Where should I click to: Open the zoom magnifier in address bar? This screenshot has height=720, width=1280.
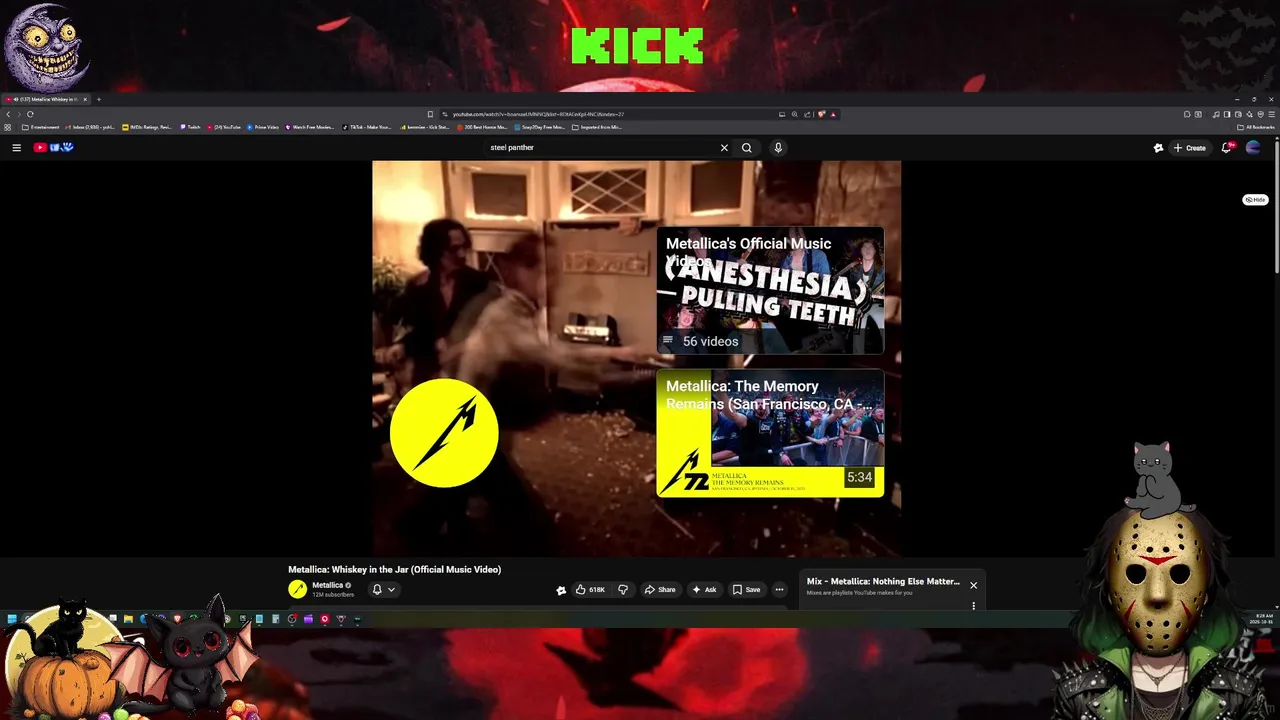795,114
